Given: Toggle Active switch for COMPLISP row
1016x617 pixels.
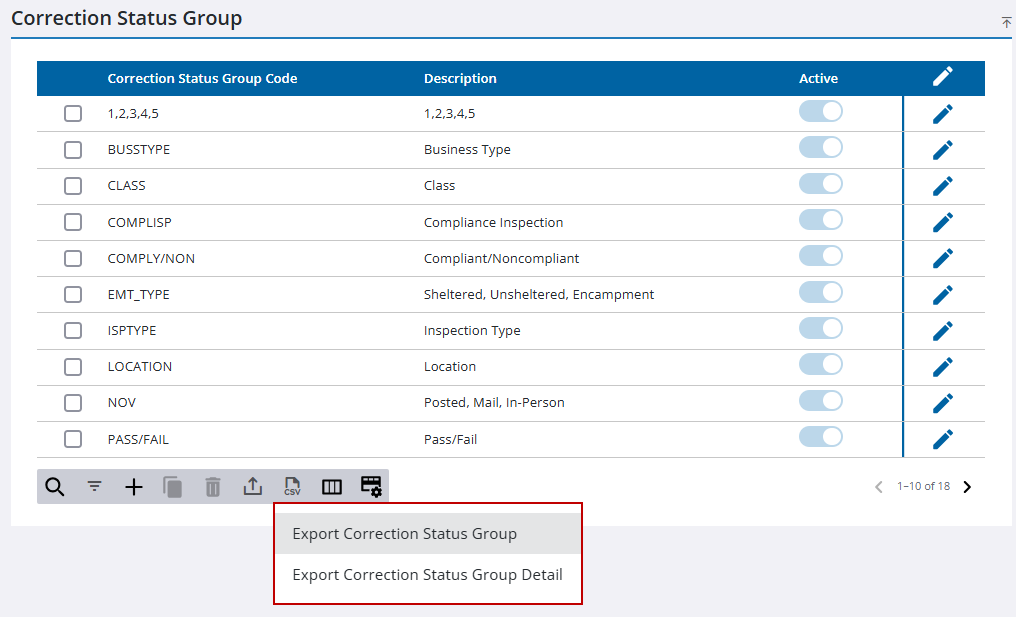Looking at the screenshot, I should click(821, 220).
